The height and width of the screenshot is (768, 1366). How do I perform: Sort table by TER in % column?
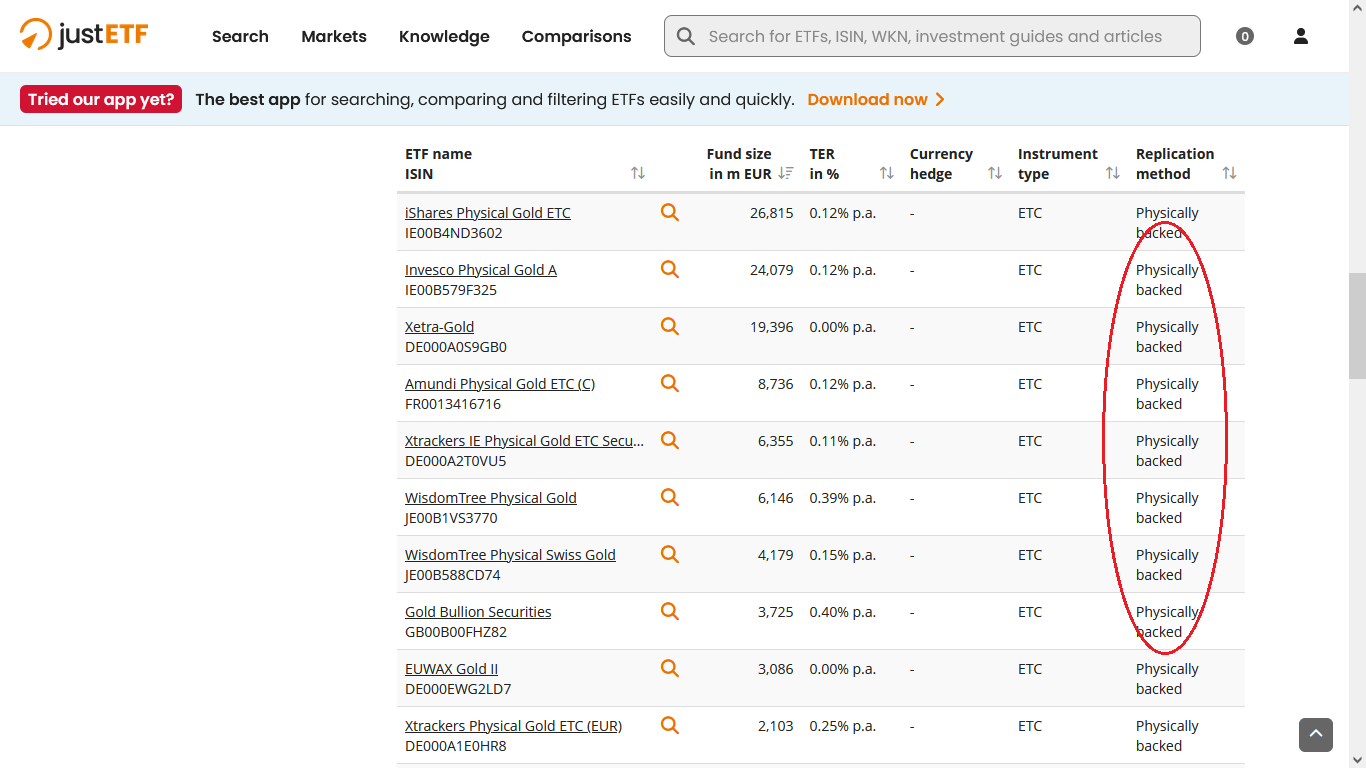886,173
